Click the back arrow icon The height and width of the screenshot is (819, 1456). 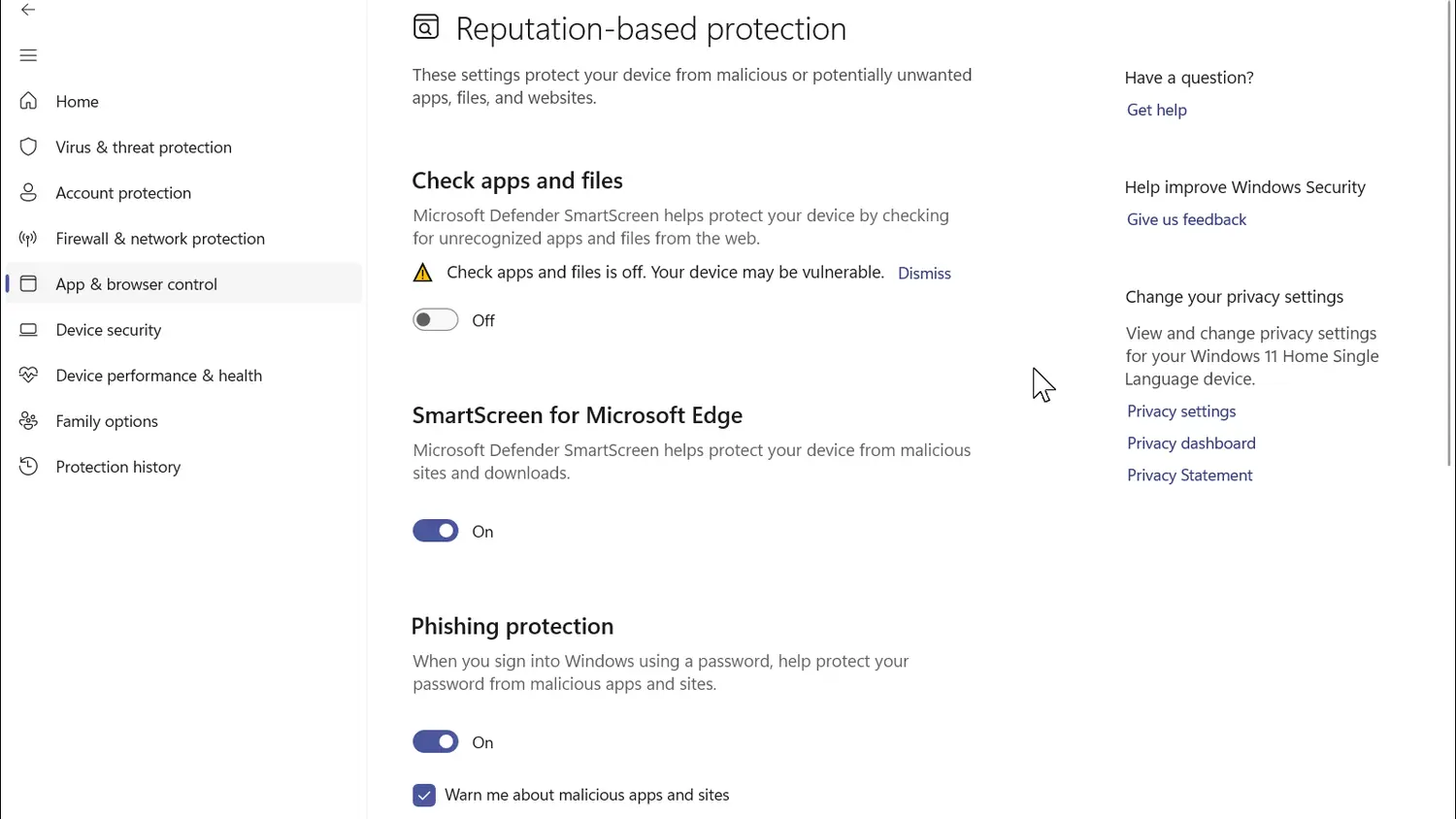click(28, 10)
